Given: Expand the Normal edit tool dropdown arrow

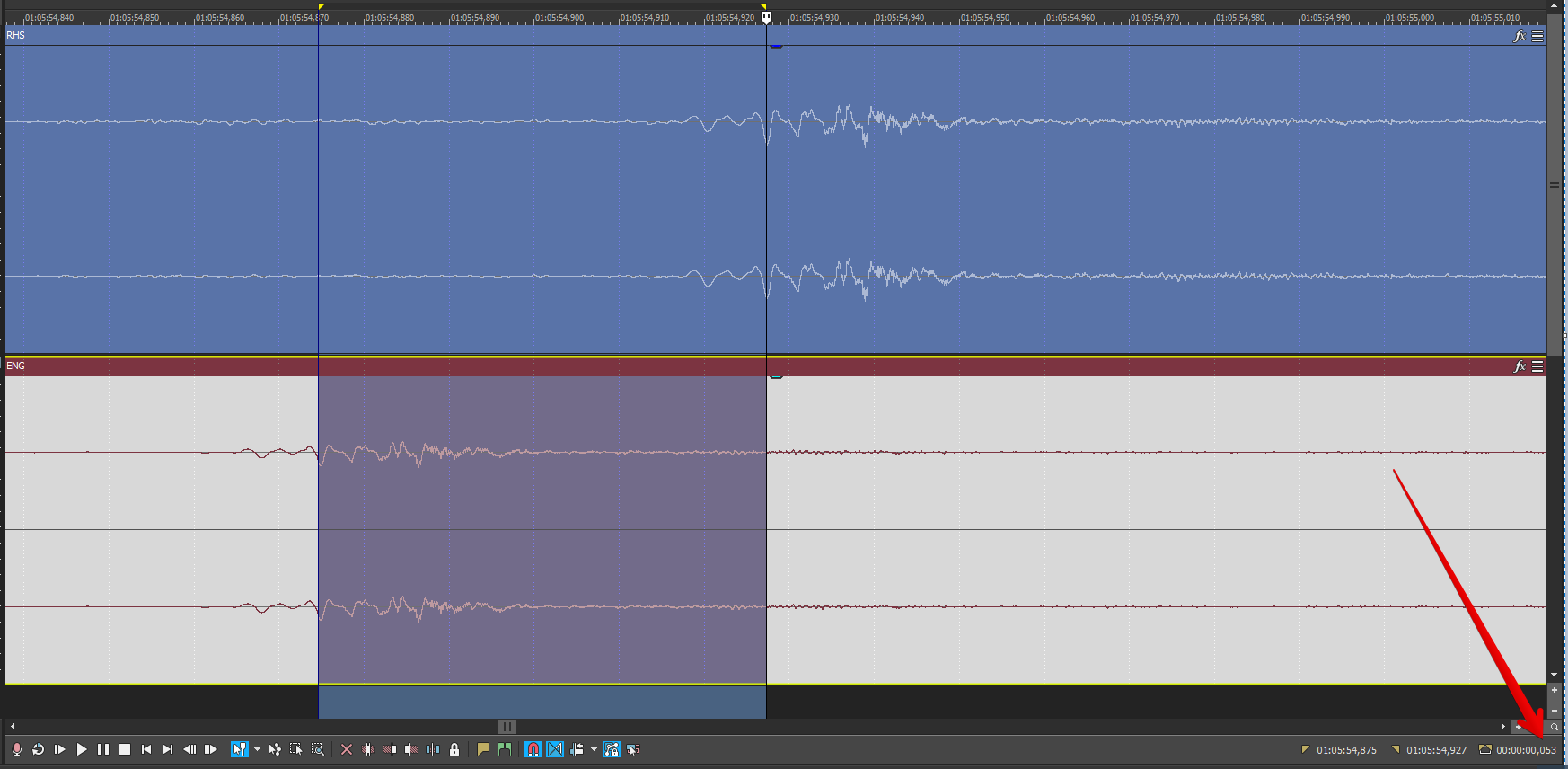Looking at the screenshot, I should pyautogui.click(x=257, y=749).
